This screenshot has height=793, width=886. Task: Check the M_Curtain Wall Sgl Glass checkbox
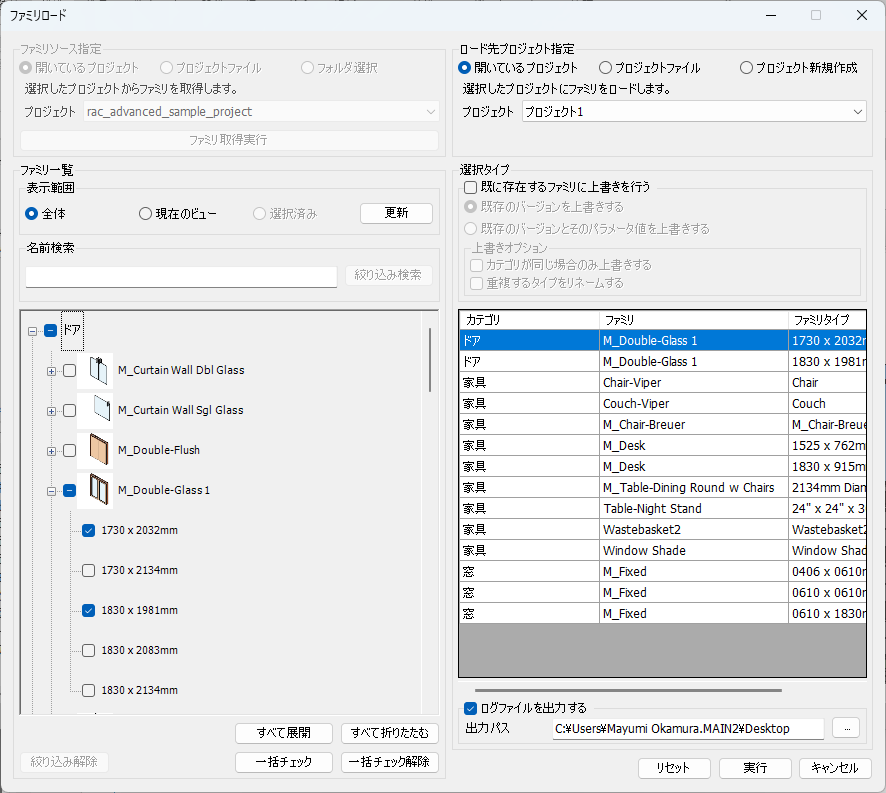(70, 411)
